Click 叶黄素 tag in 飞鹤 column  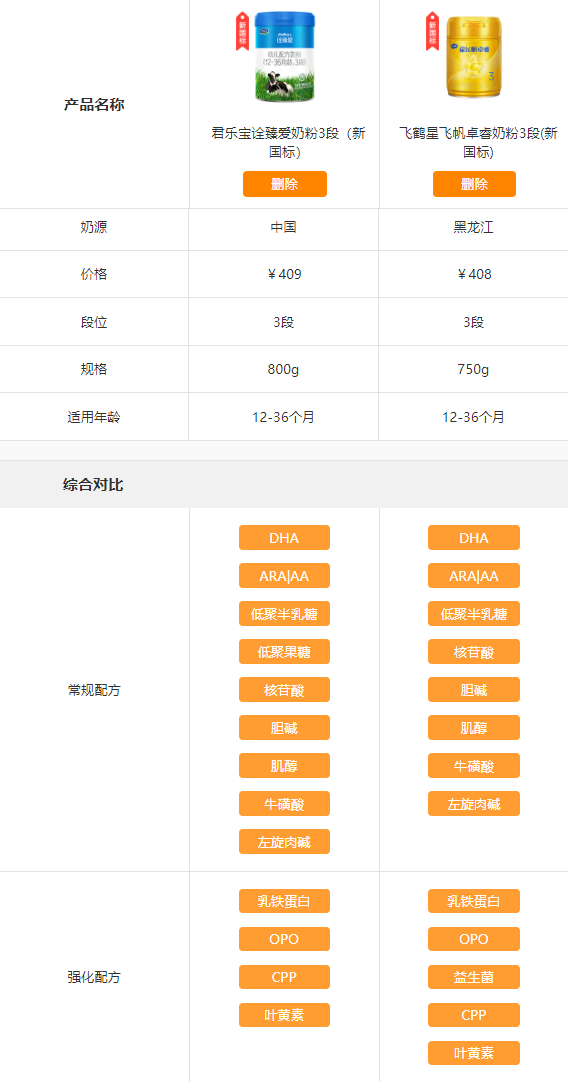coord(473,1052)
